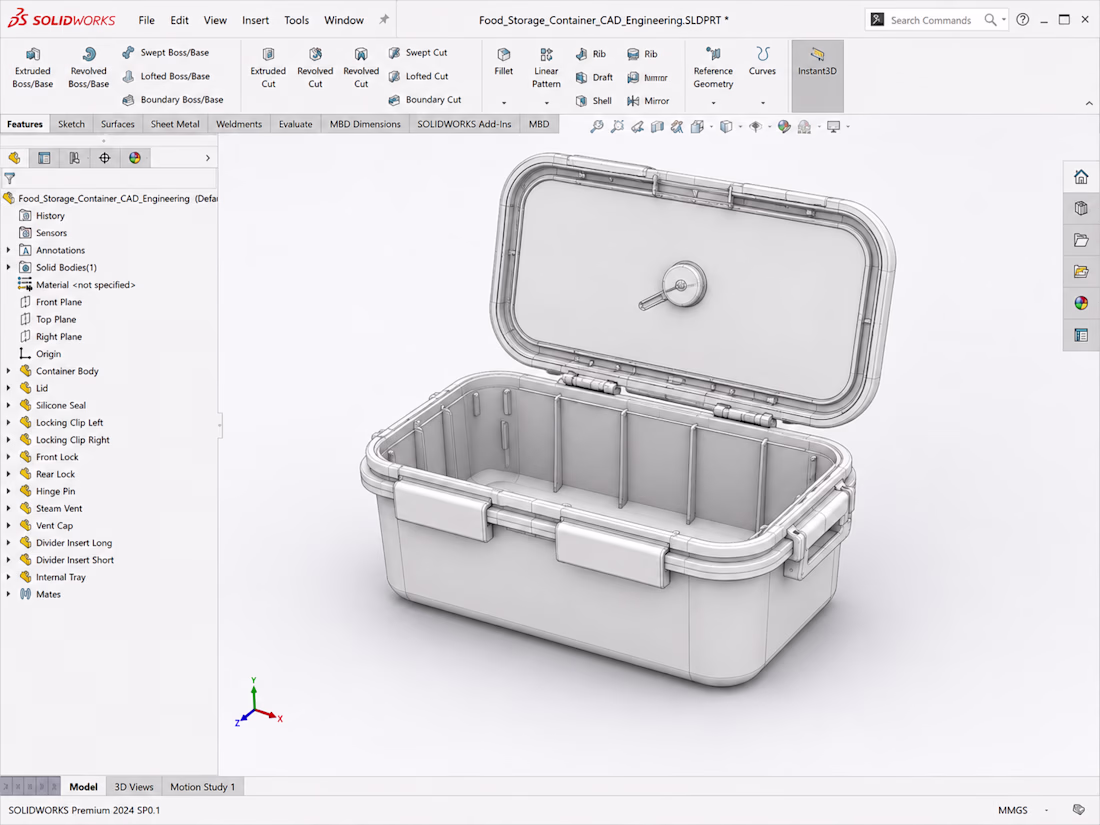This screenshot has height=825, width=1100.
Task: Open ConfigurationManager tab icon
Action: (74, 158)
